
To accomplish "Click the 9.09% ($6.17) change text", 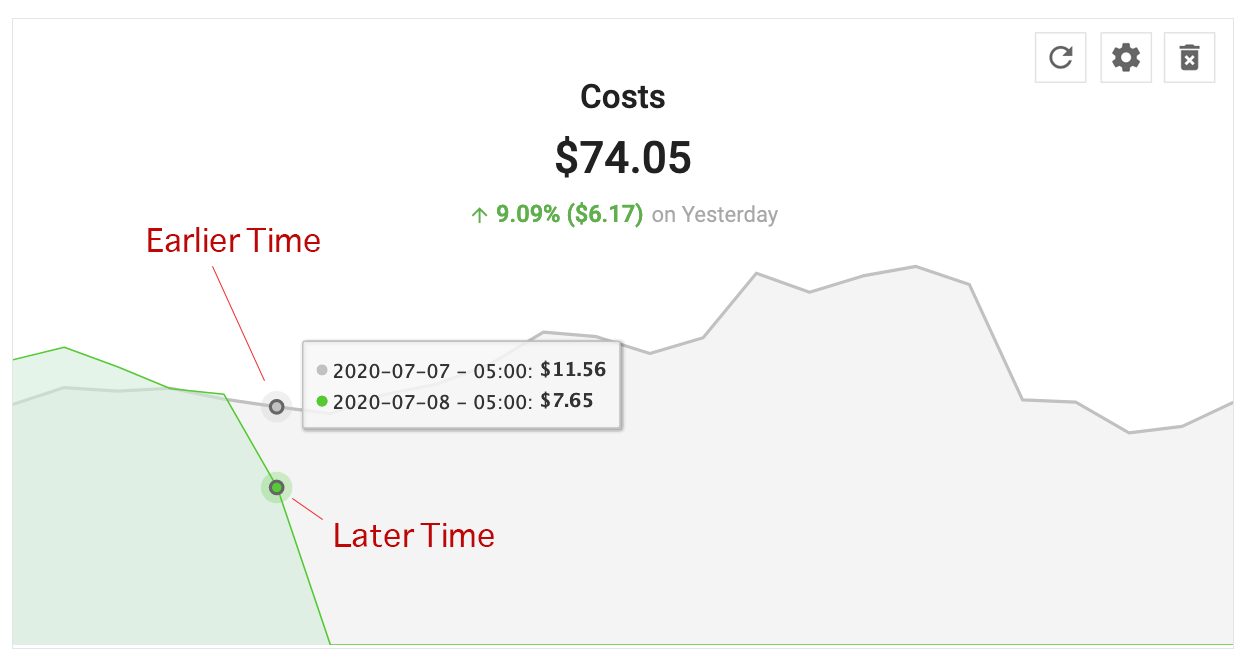I will point(569,215).
